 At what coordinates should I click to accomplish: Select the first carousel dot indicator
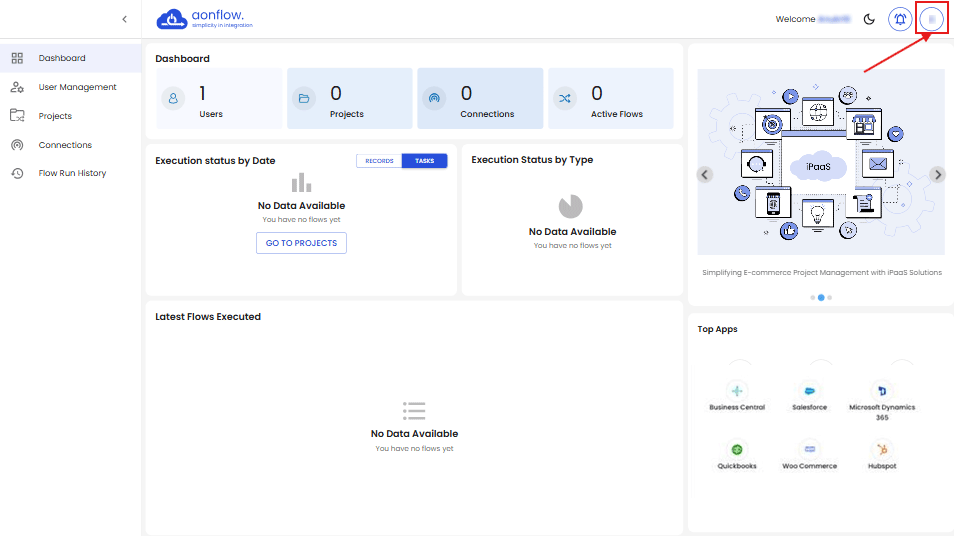812,297
